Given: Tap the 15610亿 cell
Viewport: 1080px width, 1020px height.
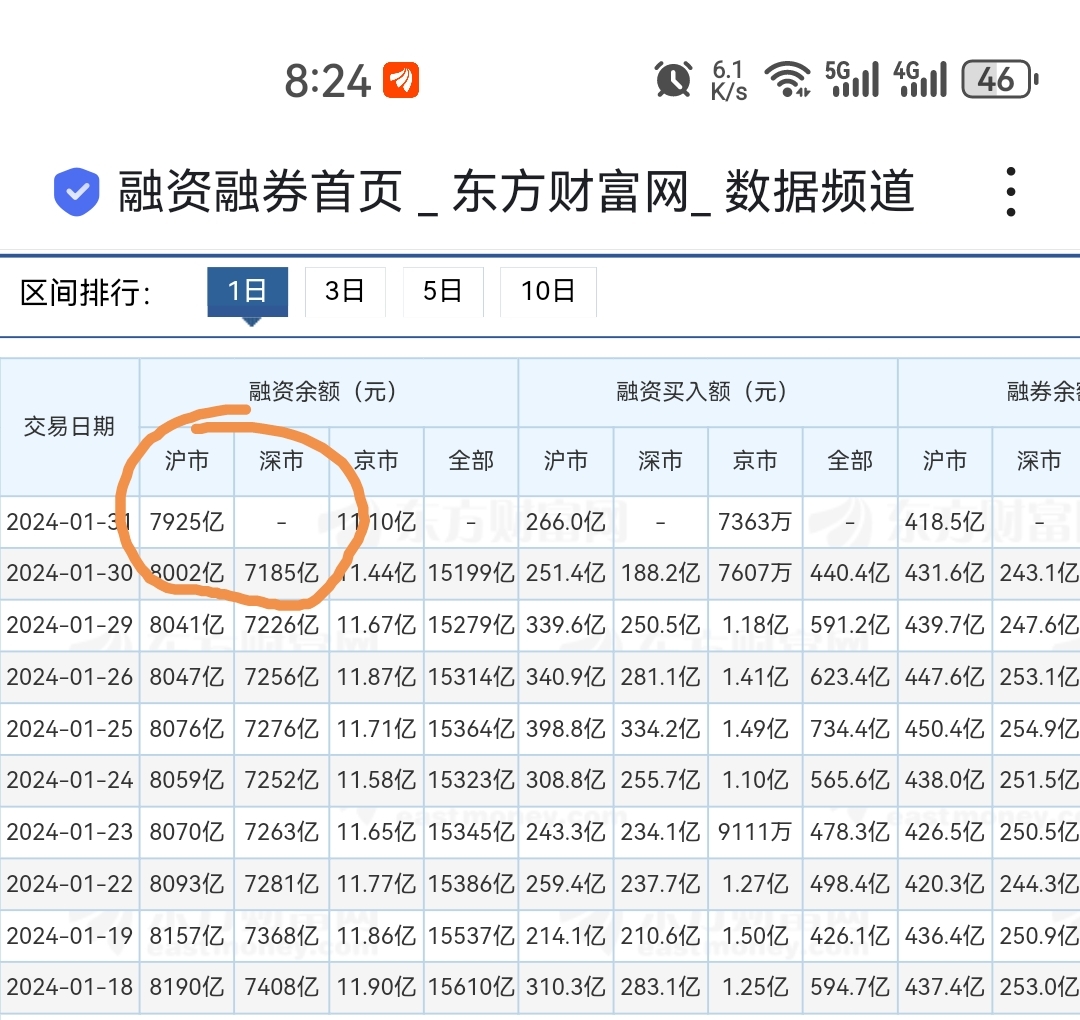Looking at the screenshot, I should [x=471, y=987].
